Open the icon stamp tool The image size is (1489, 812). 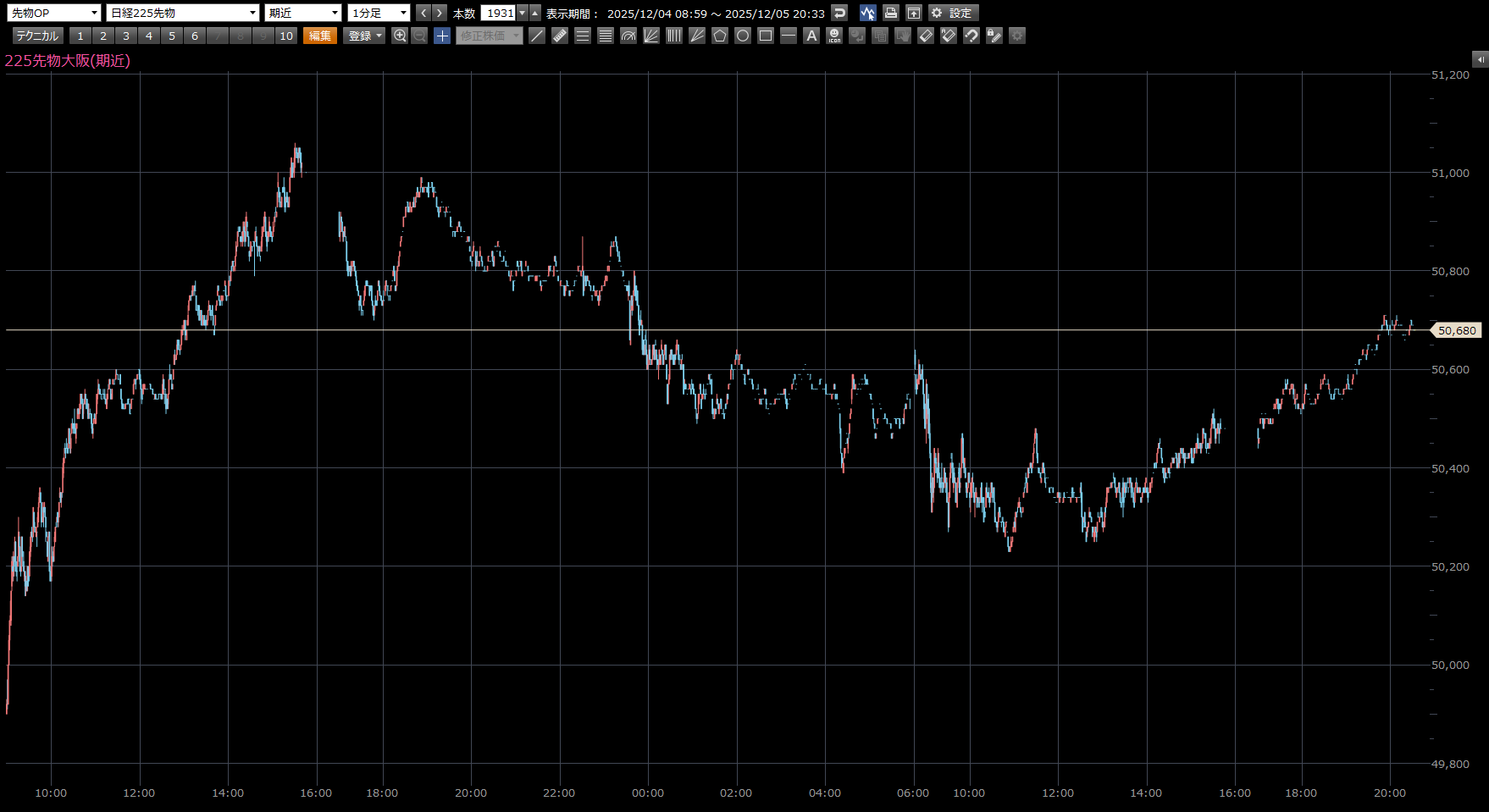coord(834,36)
